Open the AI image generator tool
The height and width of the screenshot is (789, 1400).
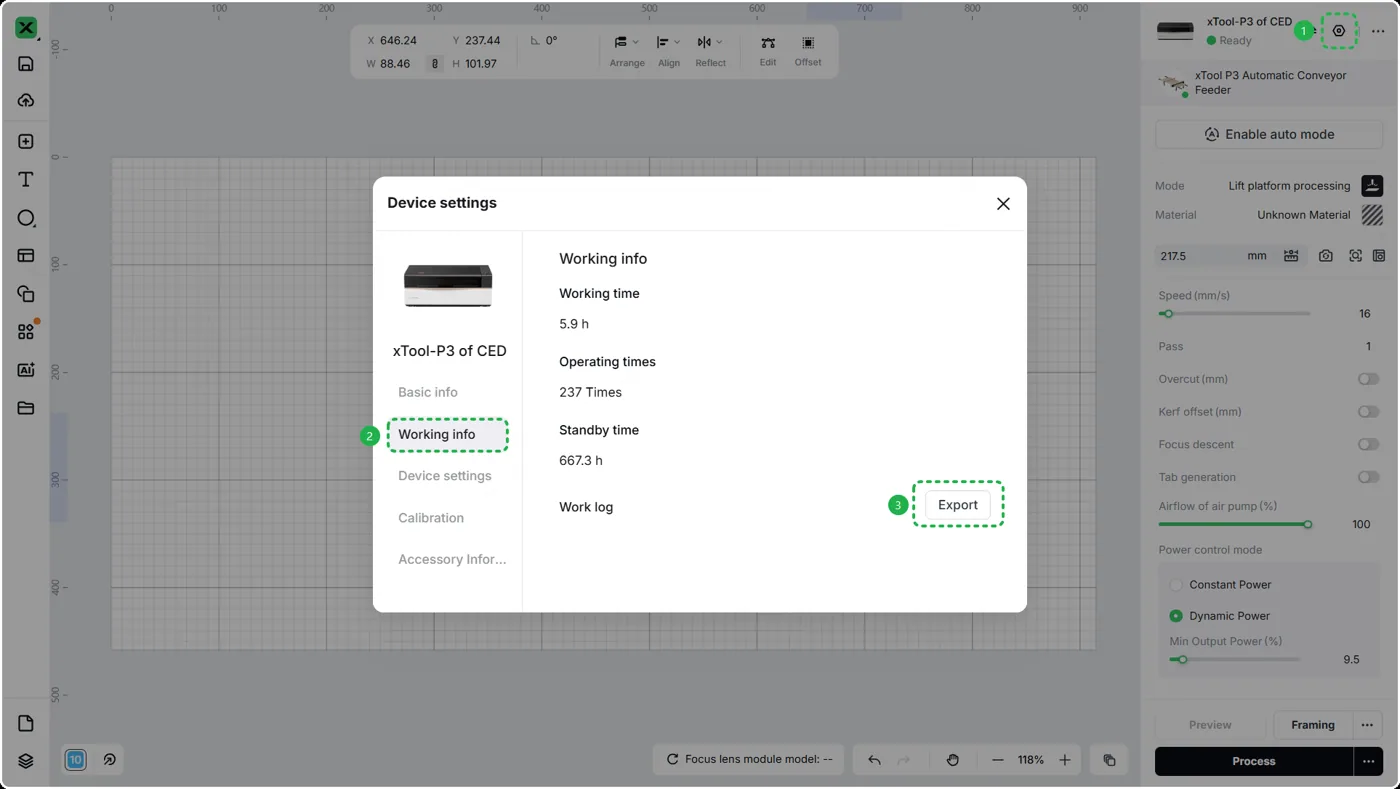coord(26,370)
